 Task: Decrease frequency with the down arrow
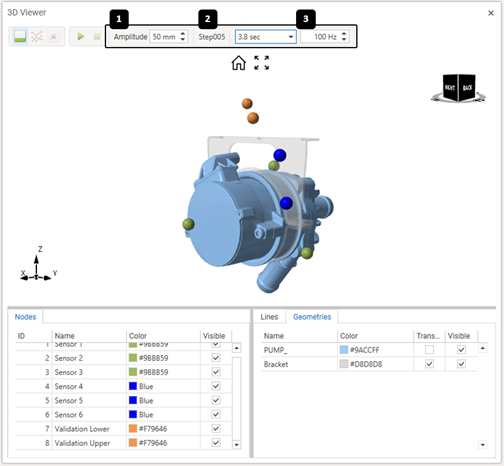click(x=344, y=40)
